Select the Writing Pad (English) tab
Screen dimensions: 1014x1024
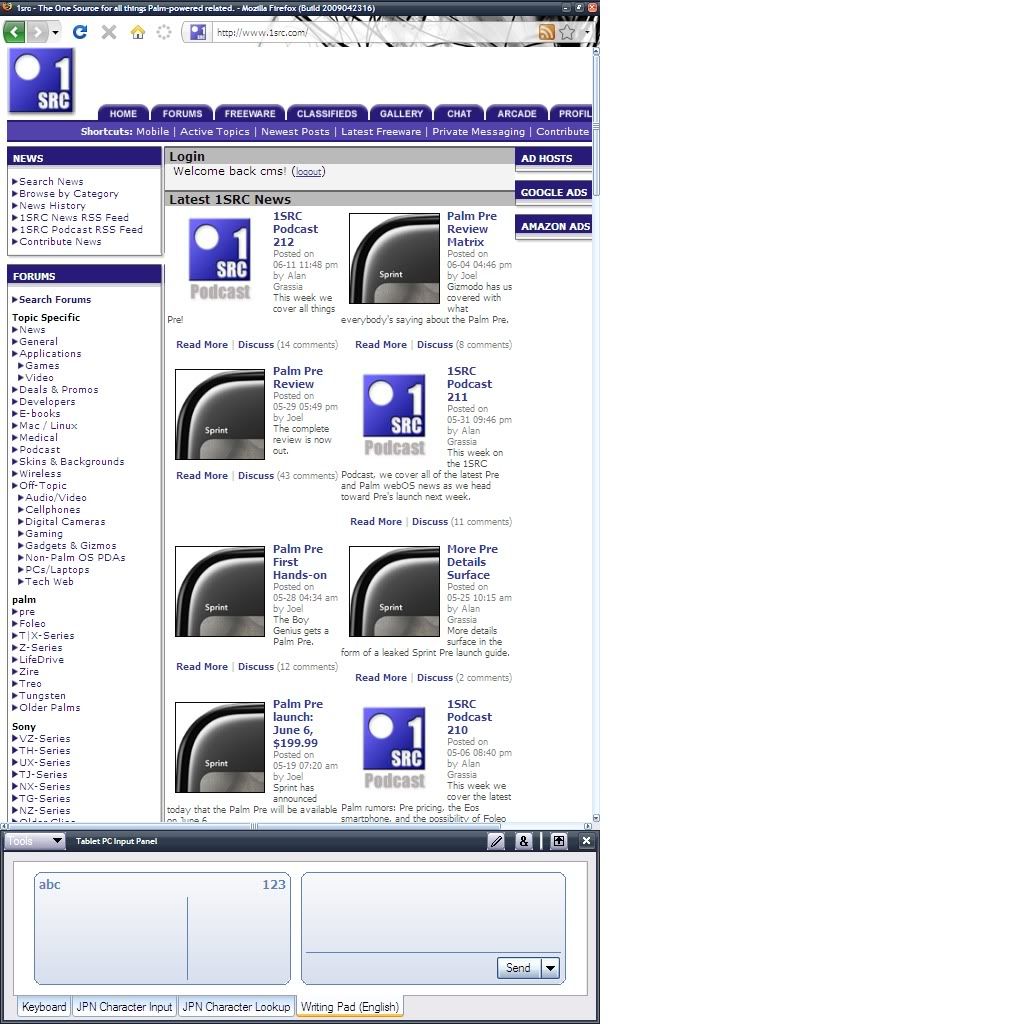click(349, 1006)
